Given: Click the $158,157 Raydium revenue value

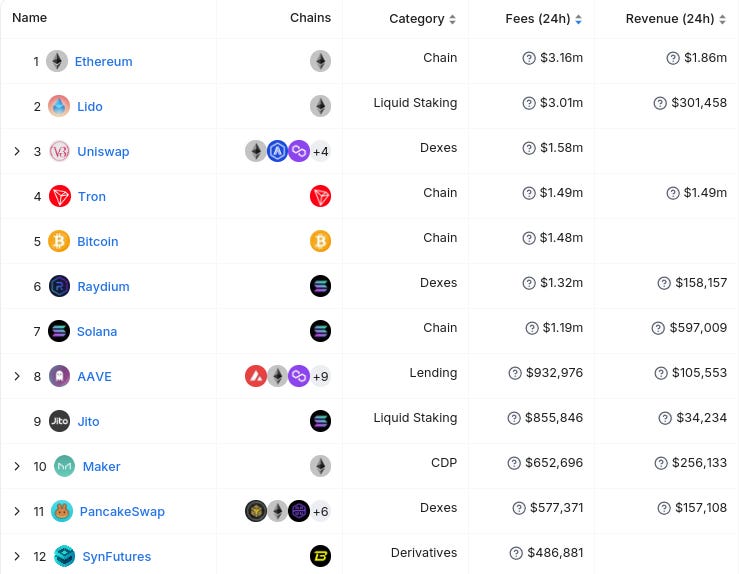Looking at the screenshot, I should pyautogui.click(x=701, y=283).
